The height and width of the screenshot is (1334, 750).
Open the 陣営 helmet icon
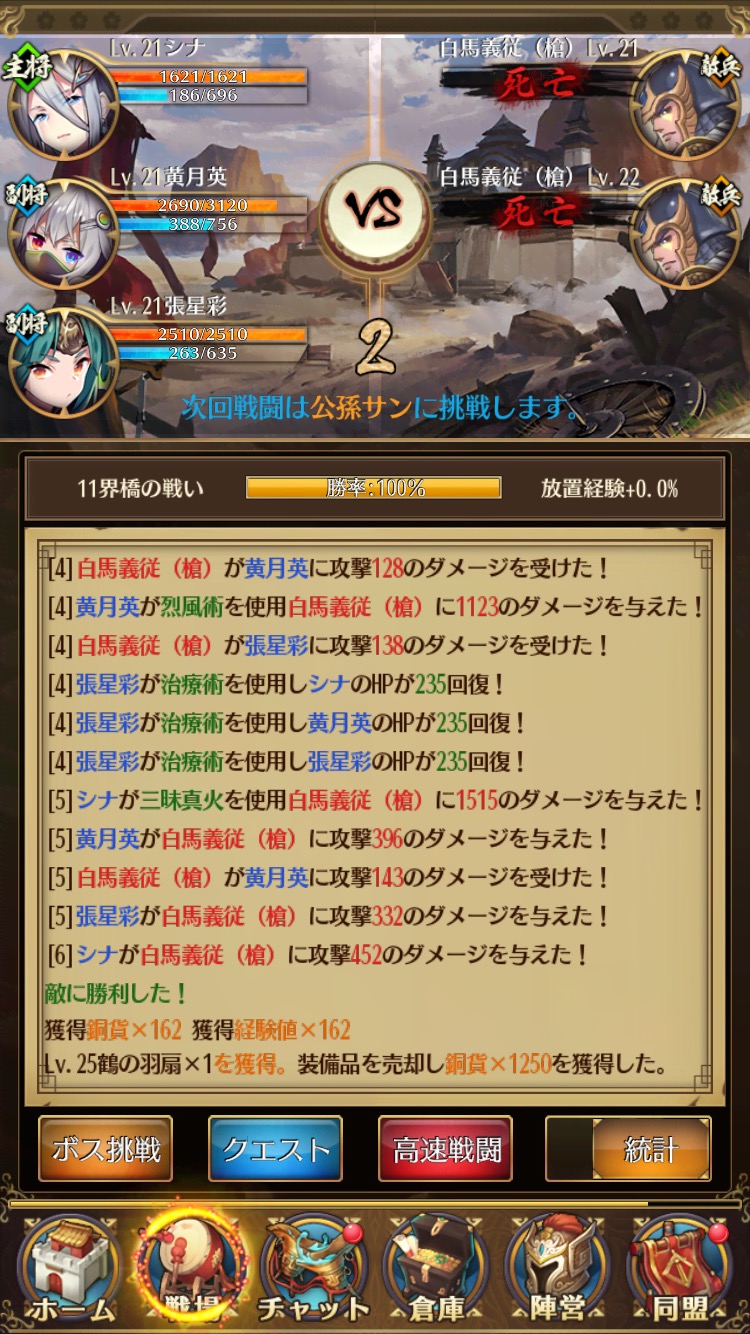click(x=558, y=1268)
